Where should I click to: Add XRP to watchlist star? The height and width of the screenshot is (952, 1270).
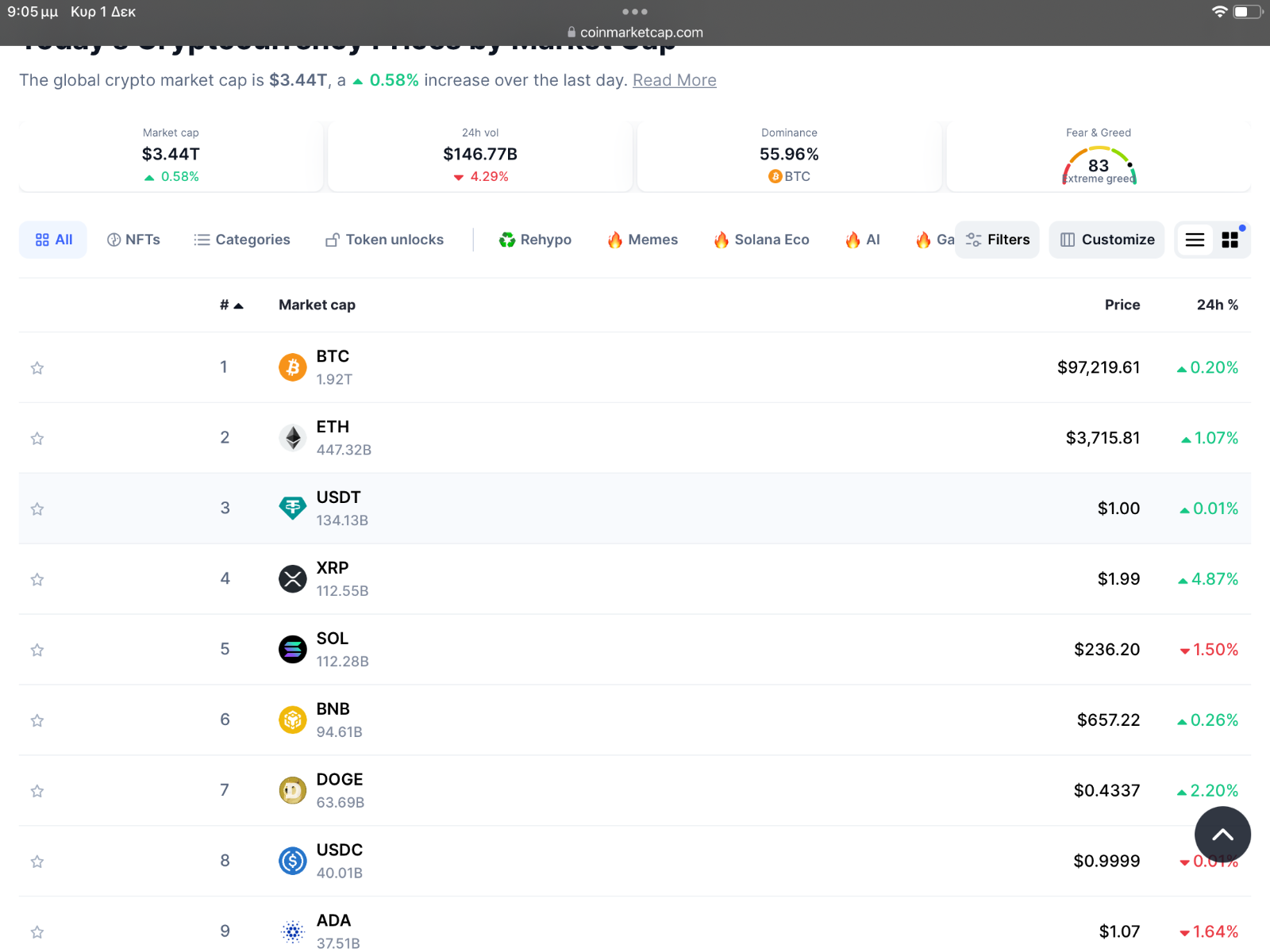[37, 580]
